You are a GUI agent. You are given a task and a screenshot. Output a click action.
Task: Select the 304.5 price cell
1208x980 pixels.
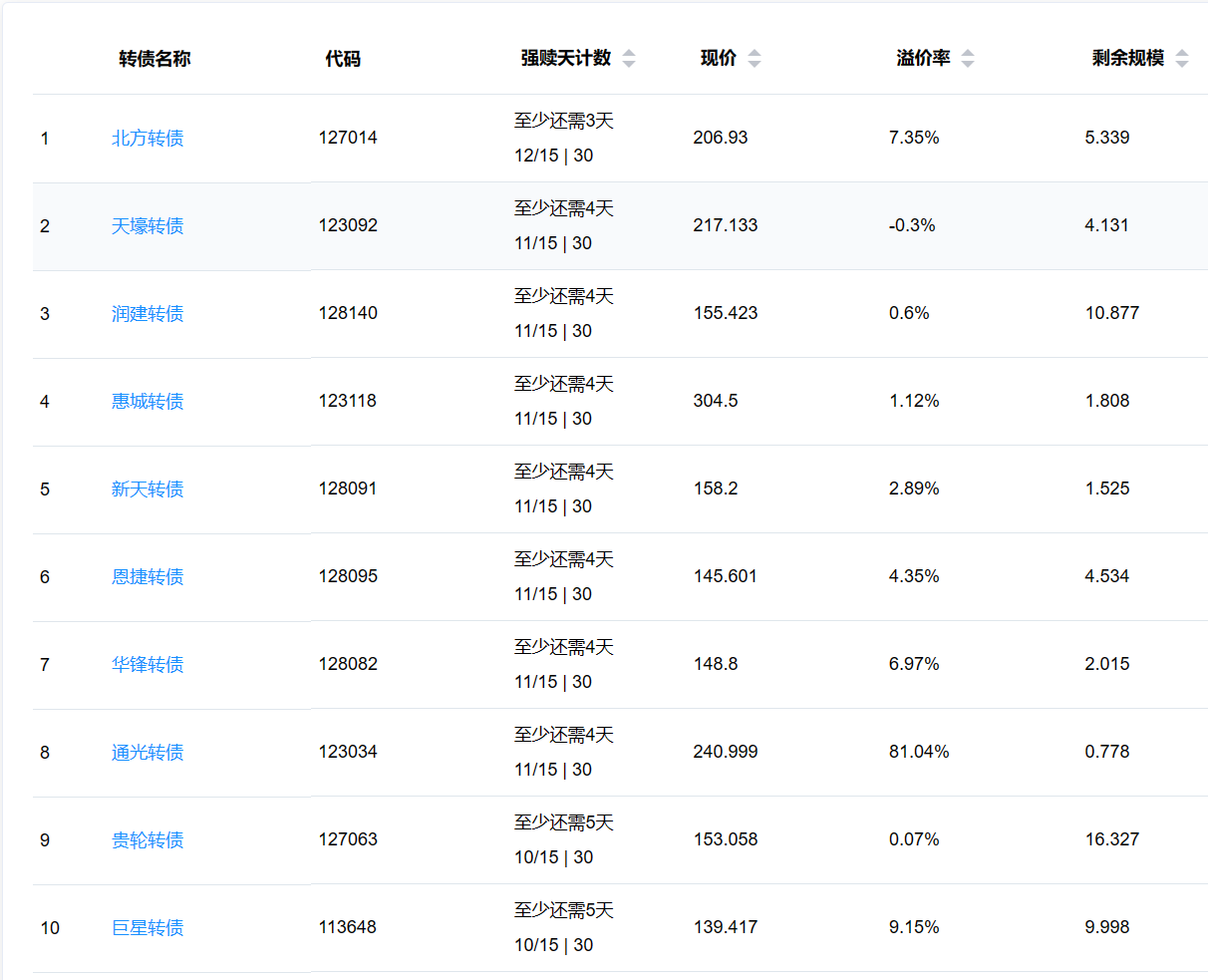pos(716,401)
